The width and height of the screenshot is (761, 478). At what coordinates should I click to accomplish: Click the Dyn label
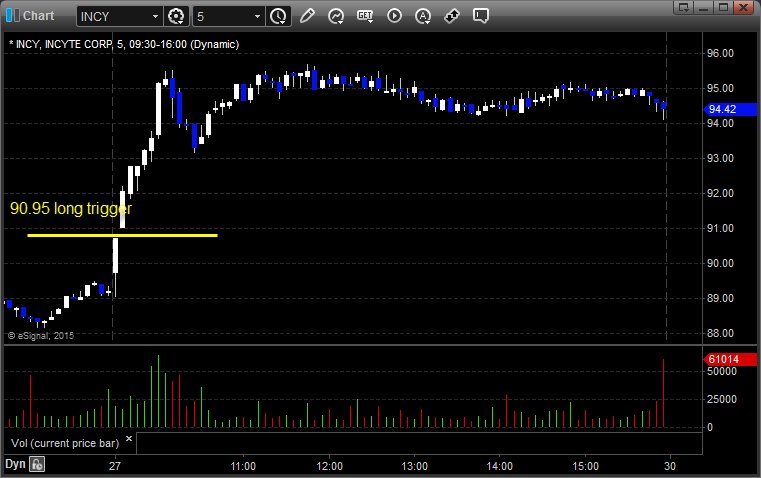(x=15, y=464)
